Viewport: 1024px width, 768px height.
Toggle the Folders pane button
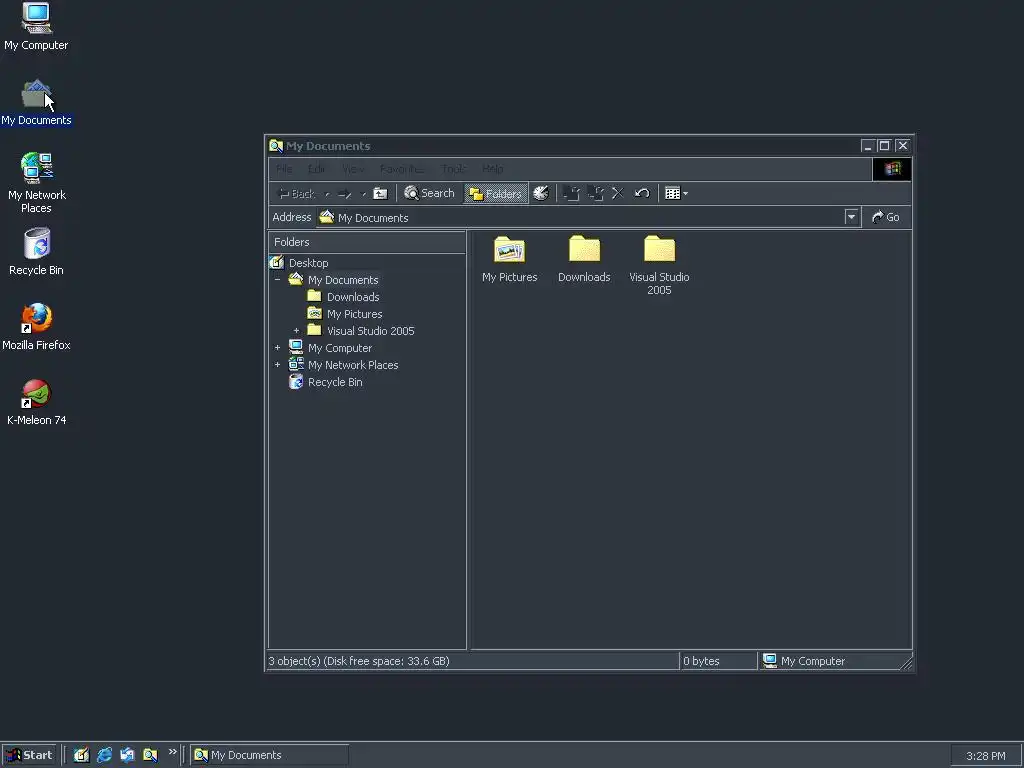[x=496, y=193]
